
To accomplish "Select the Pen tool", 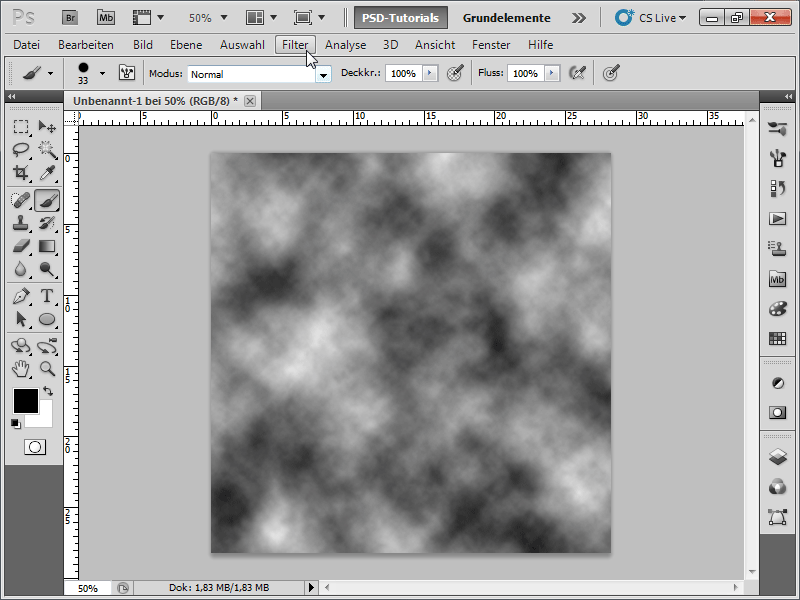I will (x=21, y=296).
